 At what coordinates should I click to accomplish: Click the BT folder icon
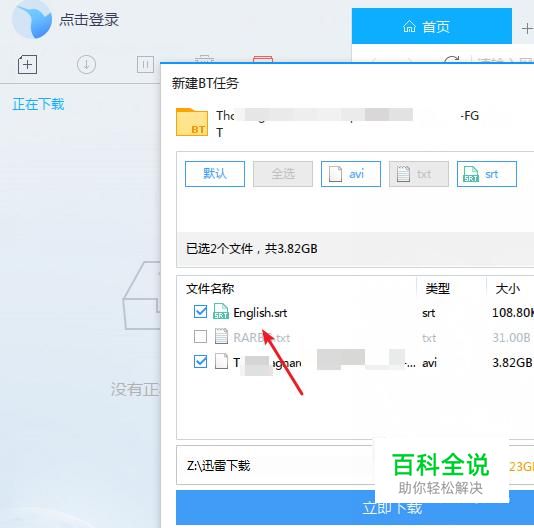(192, 122)
